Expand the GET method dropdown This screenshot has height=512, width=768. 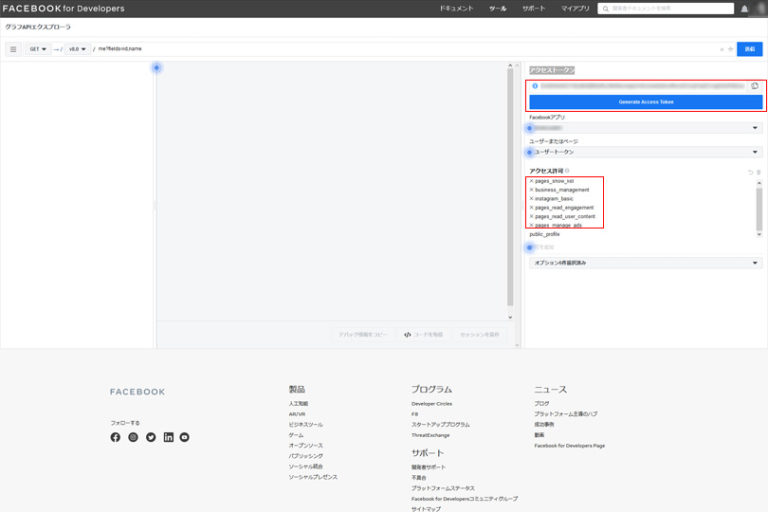(x=38, y=49)
